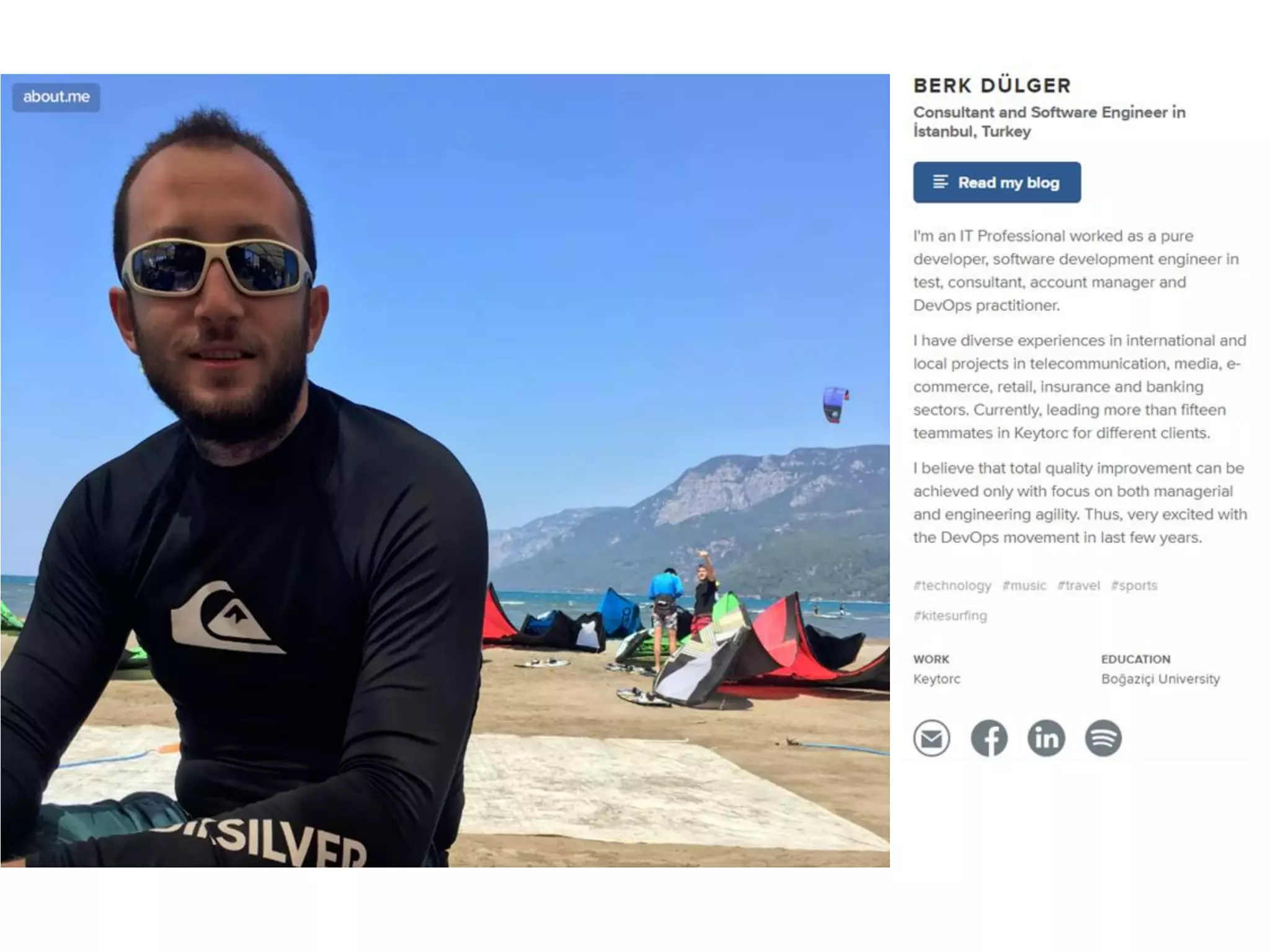Viewport: 1270px width, 952px height.
Task: Click the flying kite in the sky
Action: 835,405
